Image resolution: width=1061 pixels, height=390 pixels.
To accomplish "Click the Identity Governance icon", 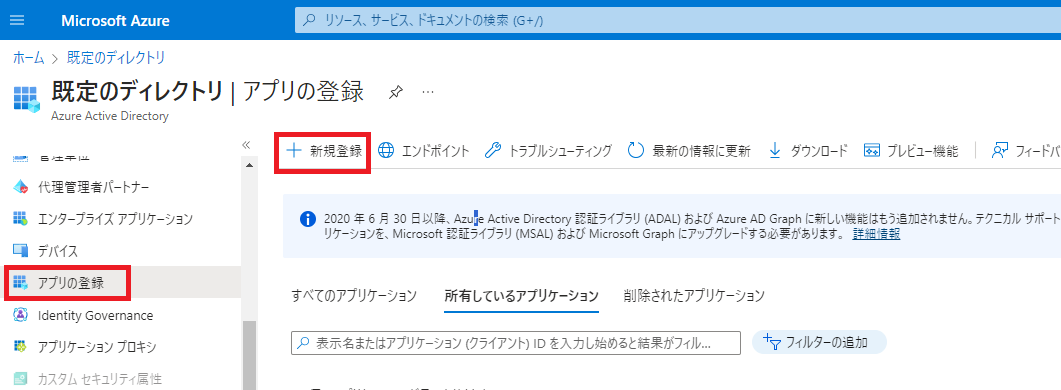I will coord(21,315).
